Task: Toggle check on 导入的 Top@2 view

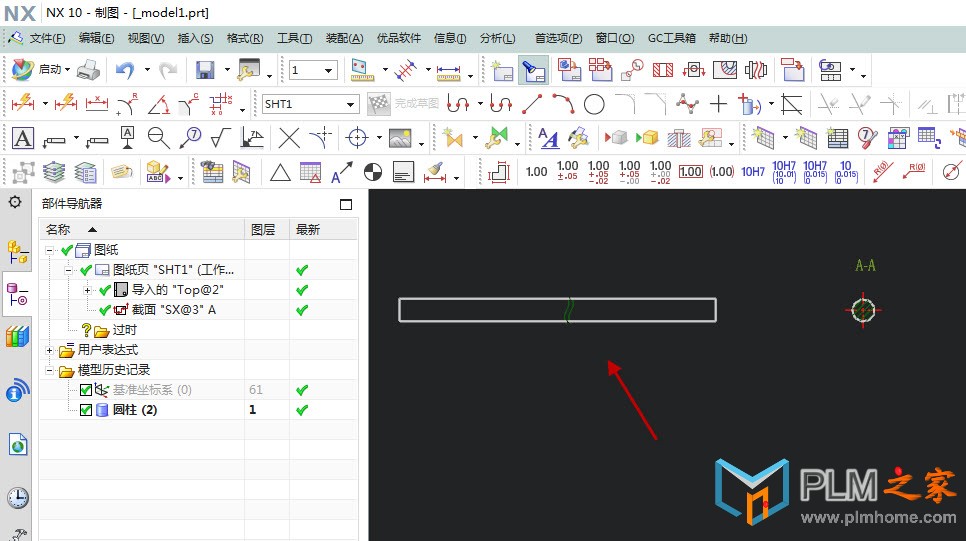Action: [105, 290]
